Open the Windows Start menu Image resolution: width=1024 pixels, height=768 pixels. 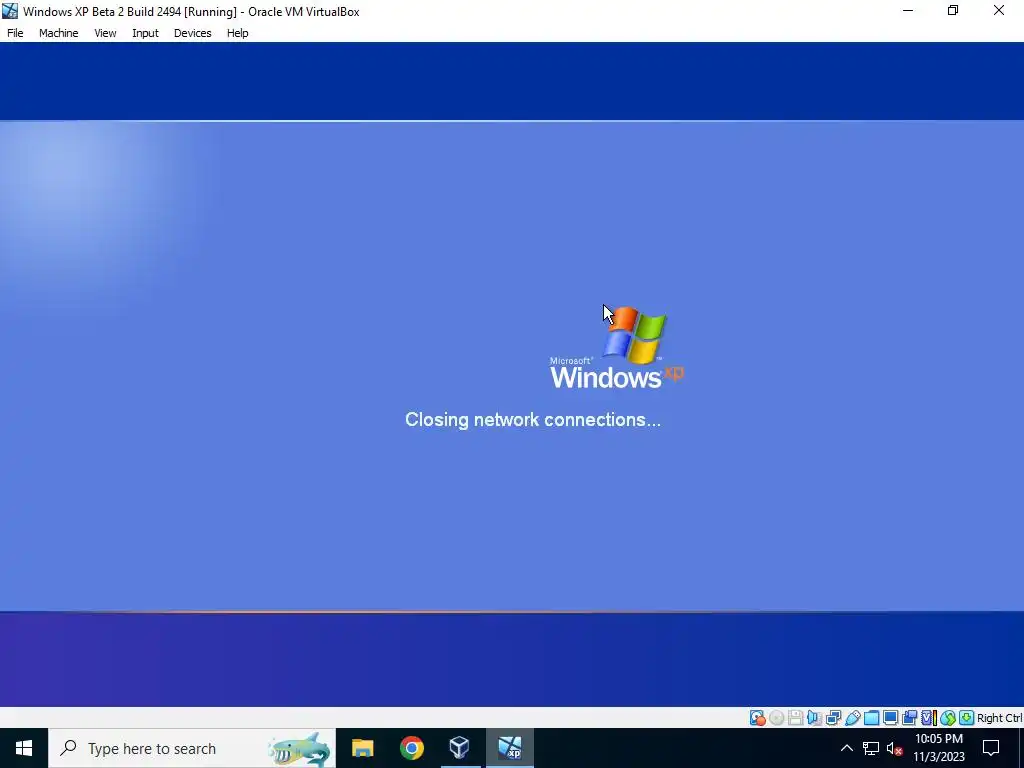click(x=24, y=748)
